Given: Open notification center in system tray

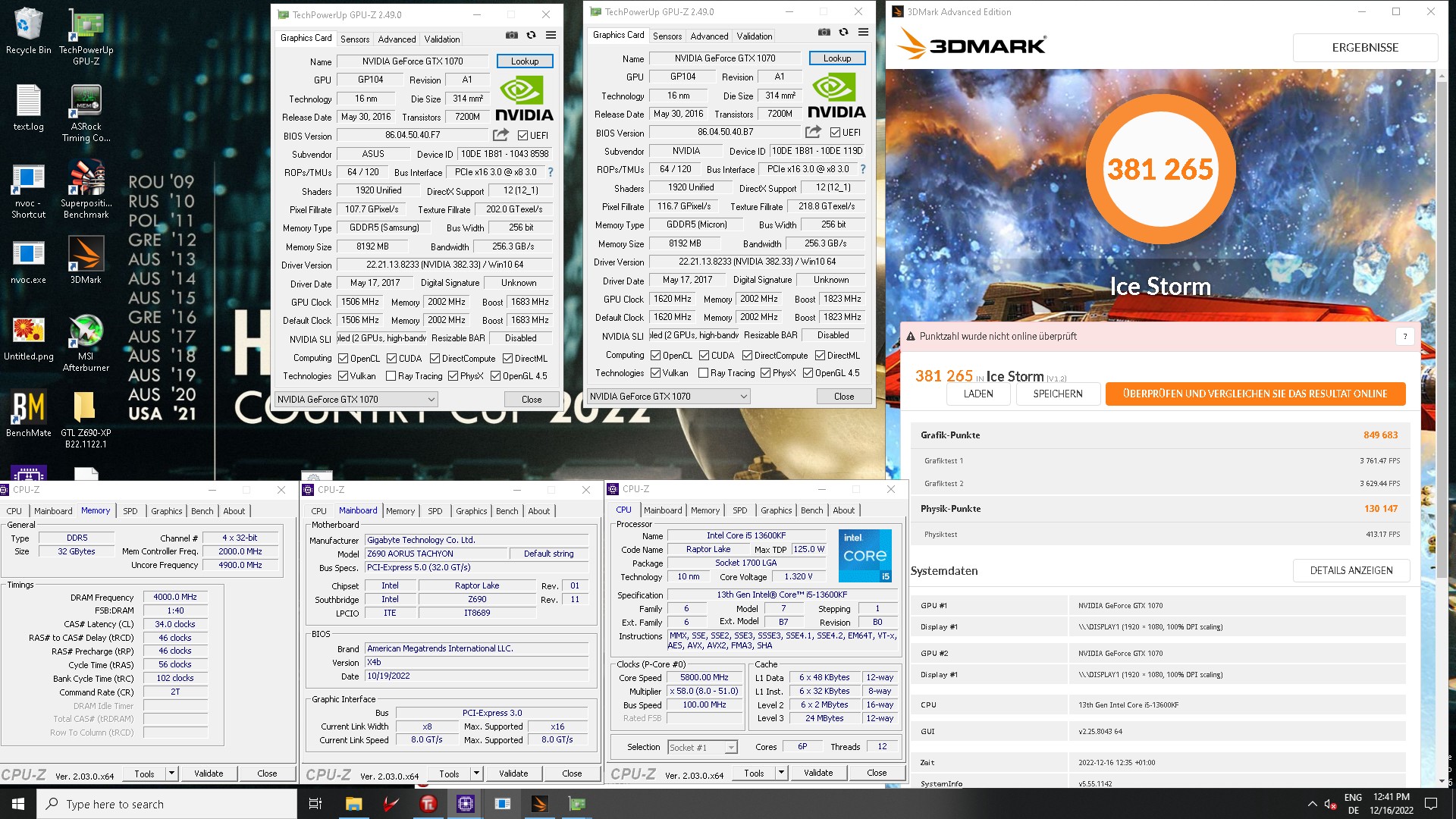Looking at the screenshot, I should [1431, 804].
